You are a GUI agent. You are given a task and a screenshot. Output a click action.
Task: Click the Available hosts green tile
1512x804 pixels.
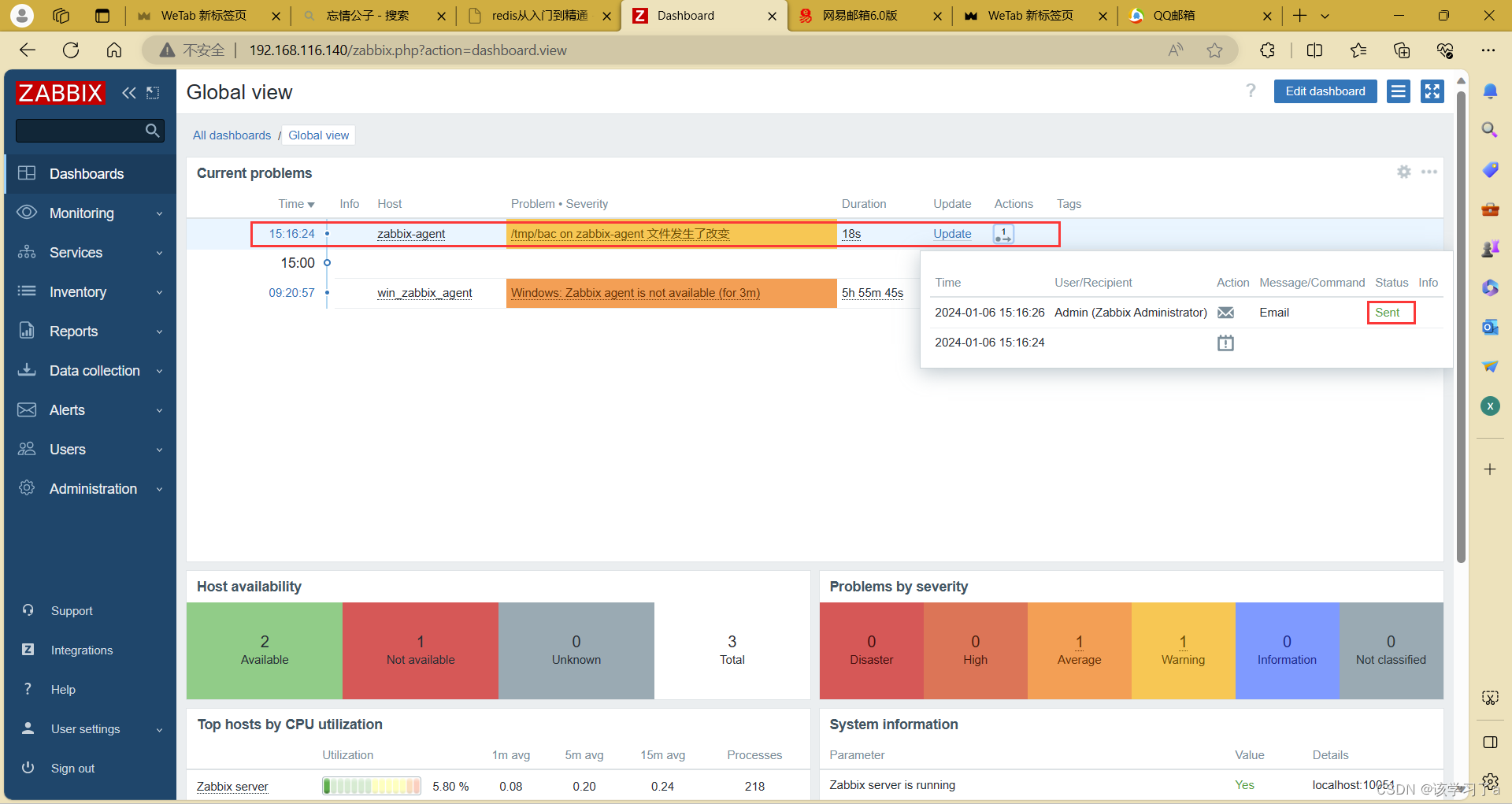click(265, 650)
